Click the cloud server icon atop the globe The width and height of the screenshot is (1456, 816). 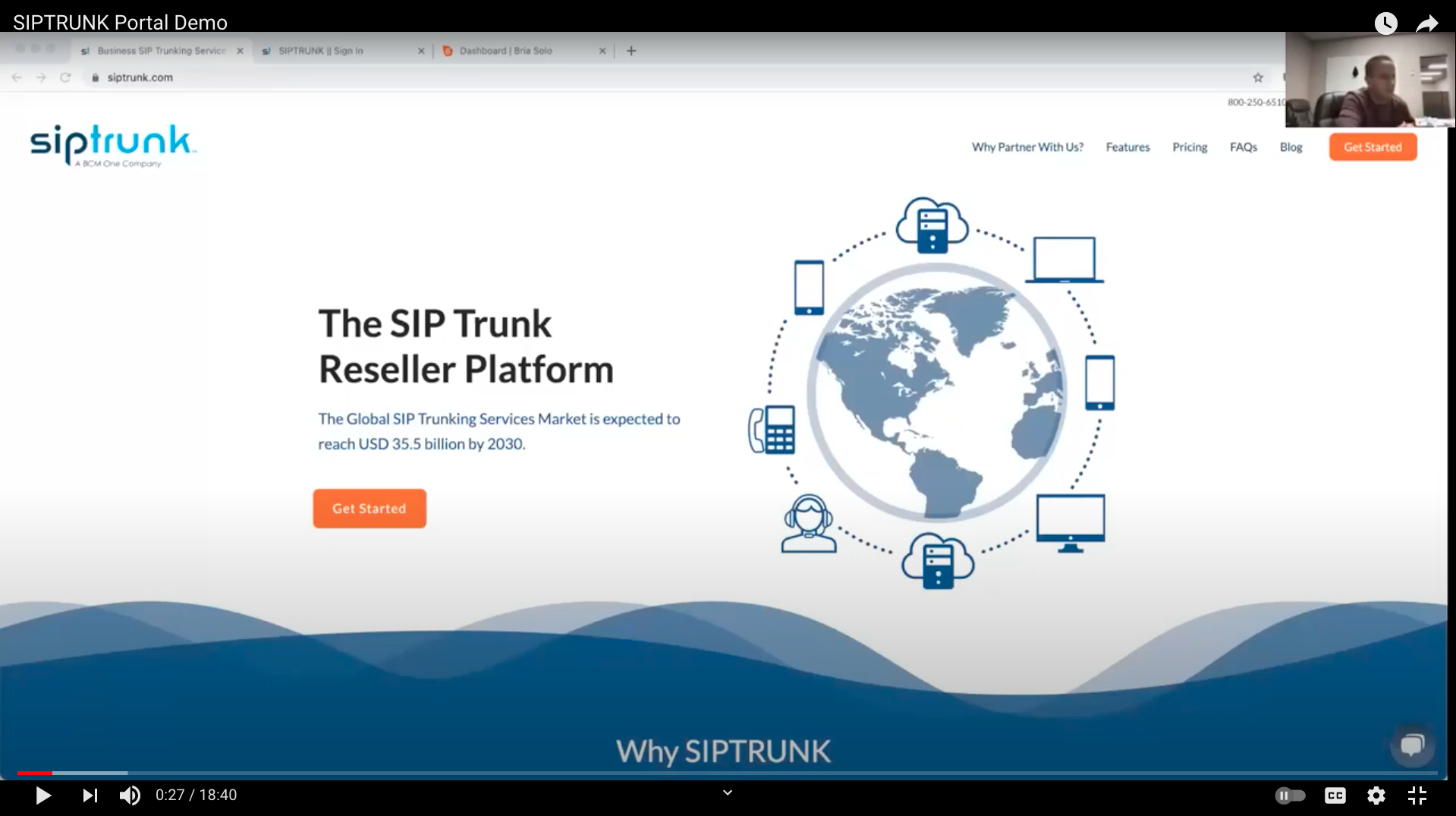tap(932, 225)
